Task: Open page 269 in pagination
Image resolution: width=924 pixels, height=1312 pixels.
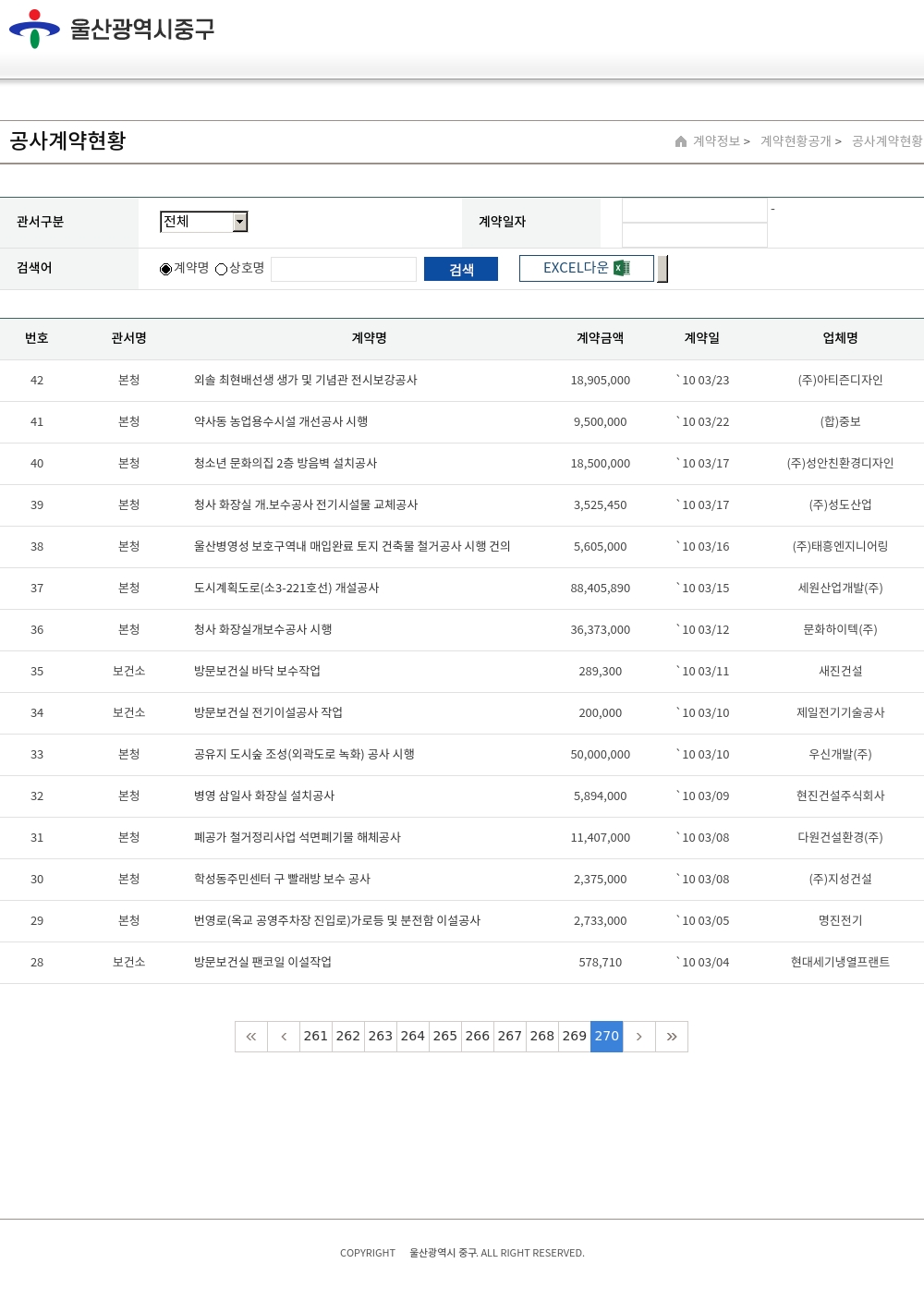Action: 575,1037
